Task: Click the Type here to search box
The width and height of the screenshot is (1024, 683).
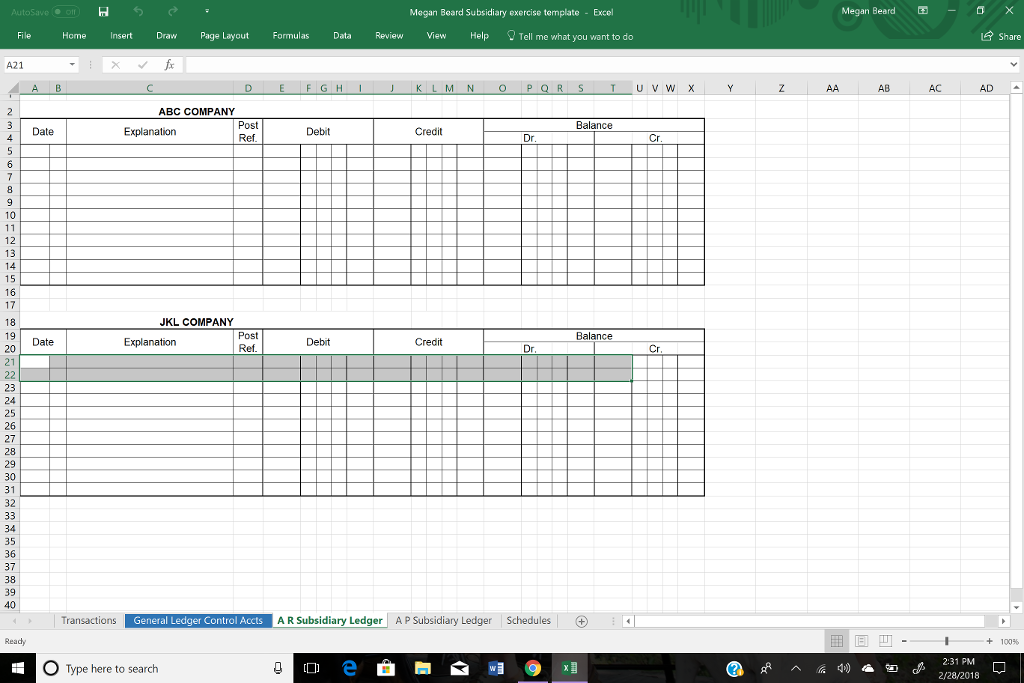Action: point(163,668)
